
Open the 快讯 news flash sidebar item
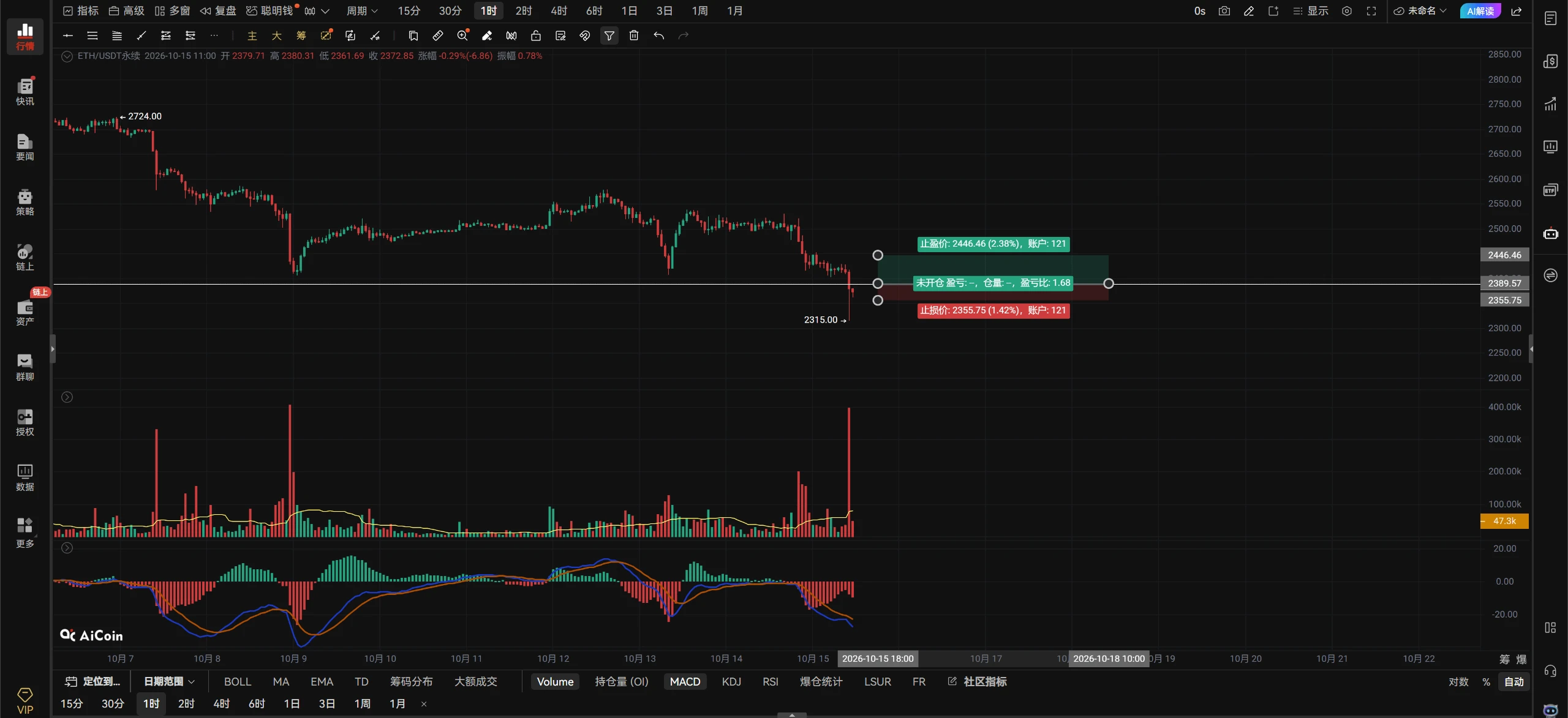click(x=25, y=91)
